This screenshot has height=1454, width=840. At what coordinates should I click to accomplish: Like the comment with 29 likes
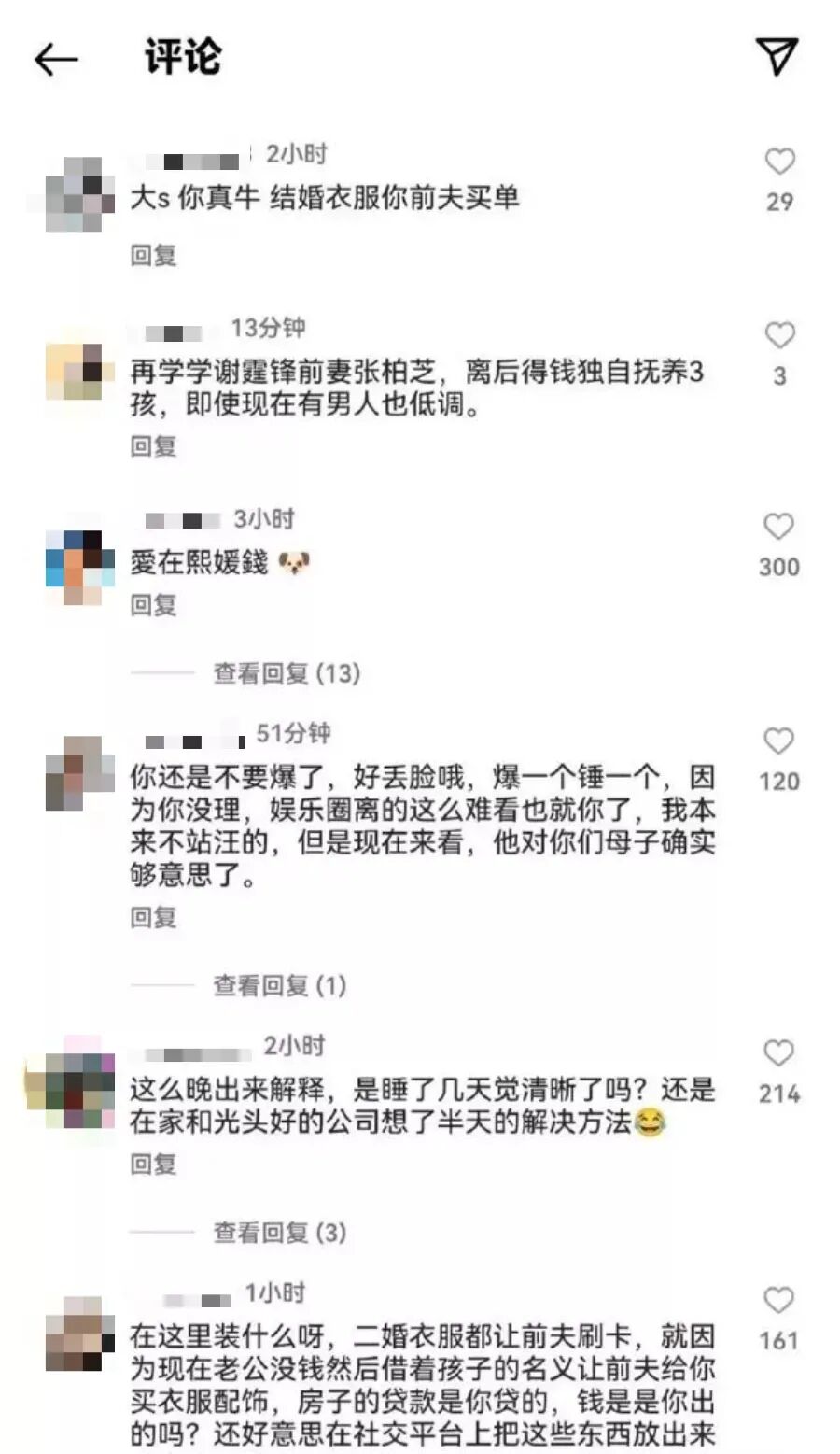[779, 162]
